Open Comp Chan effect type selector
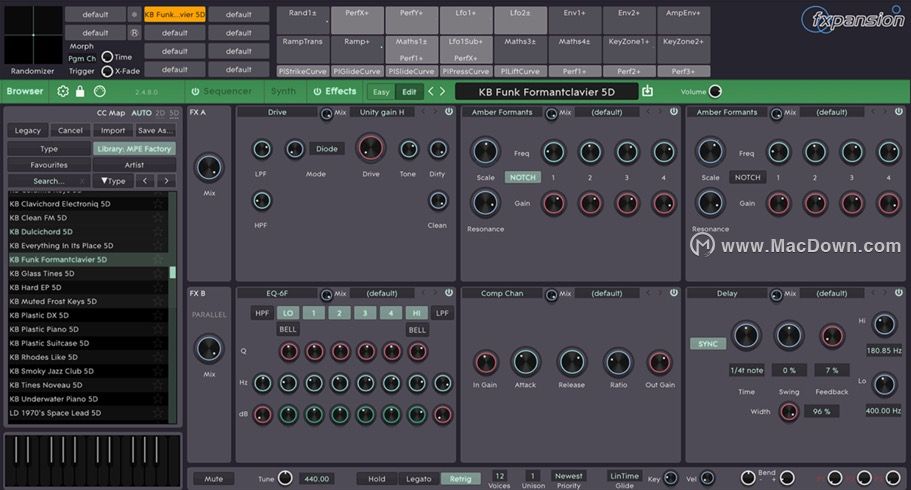The width and height of the screenshot is (911, 490). pyautogui.click(x=502, y=293)
